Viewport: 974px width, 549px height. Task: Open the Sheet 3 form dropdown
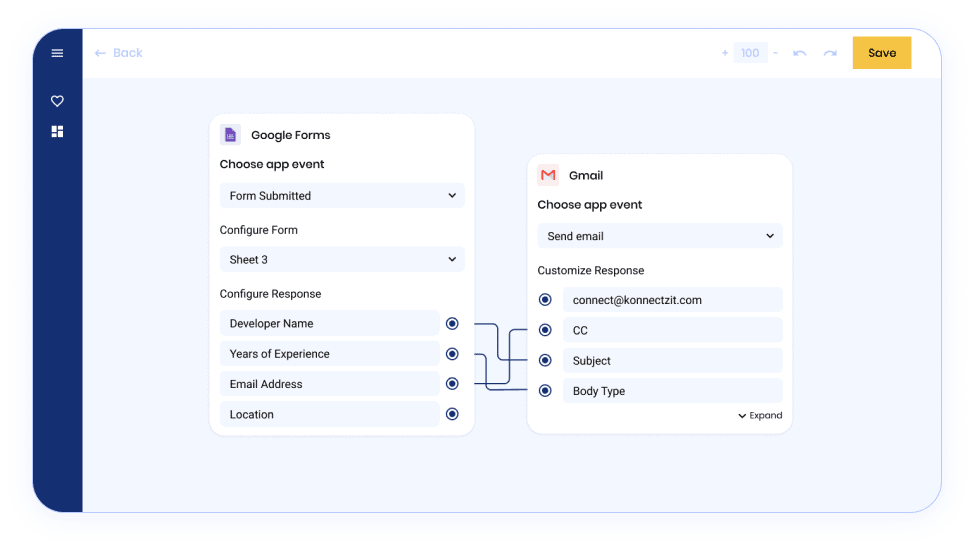(x=342, y=260)
